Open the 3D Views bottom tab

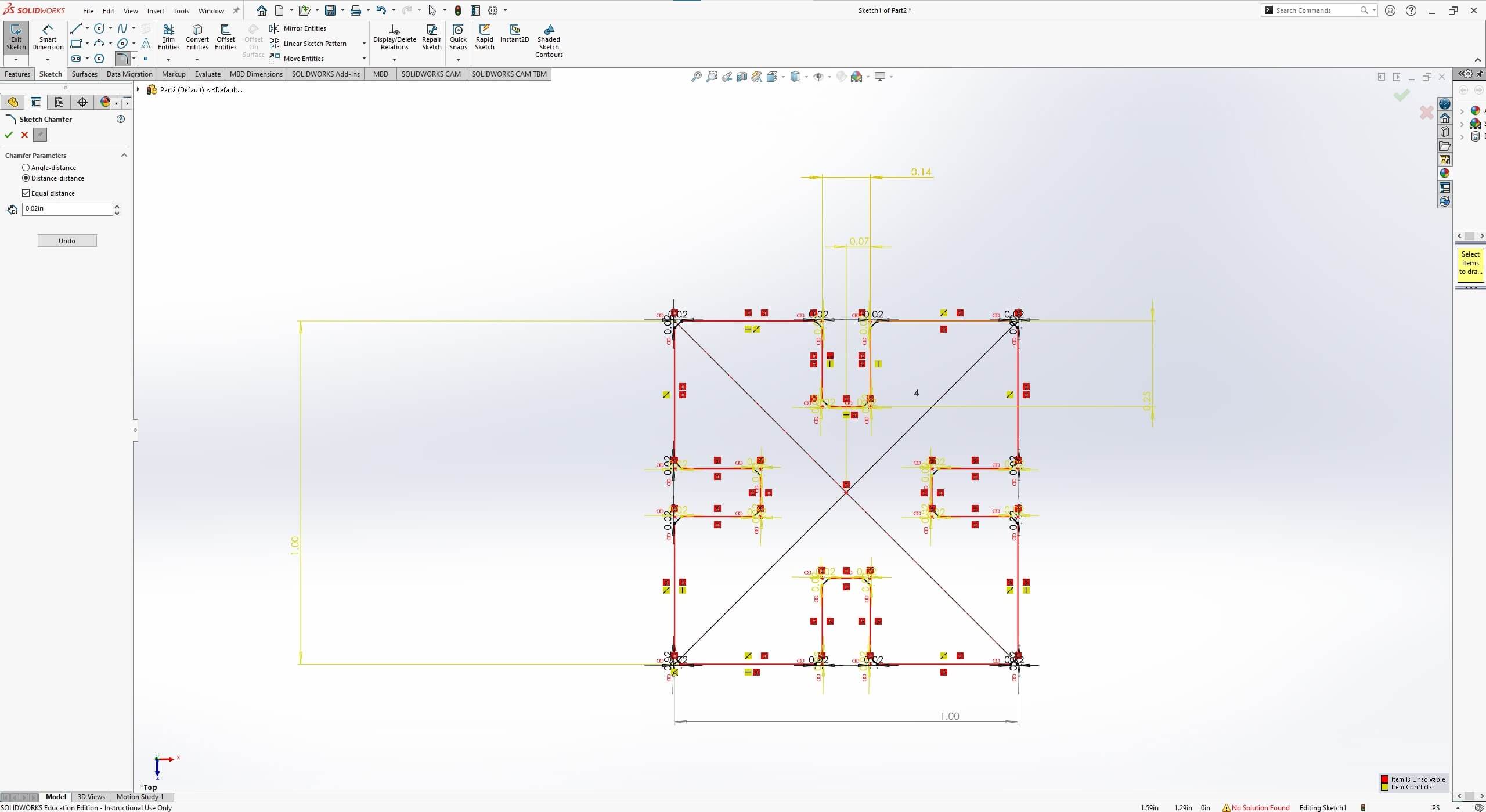pos(91,797)
